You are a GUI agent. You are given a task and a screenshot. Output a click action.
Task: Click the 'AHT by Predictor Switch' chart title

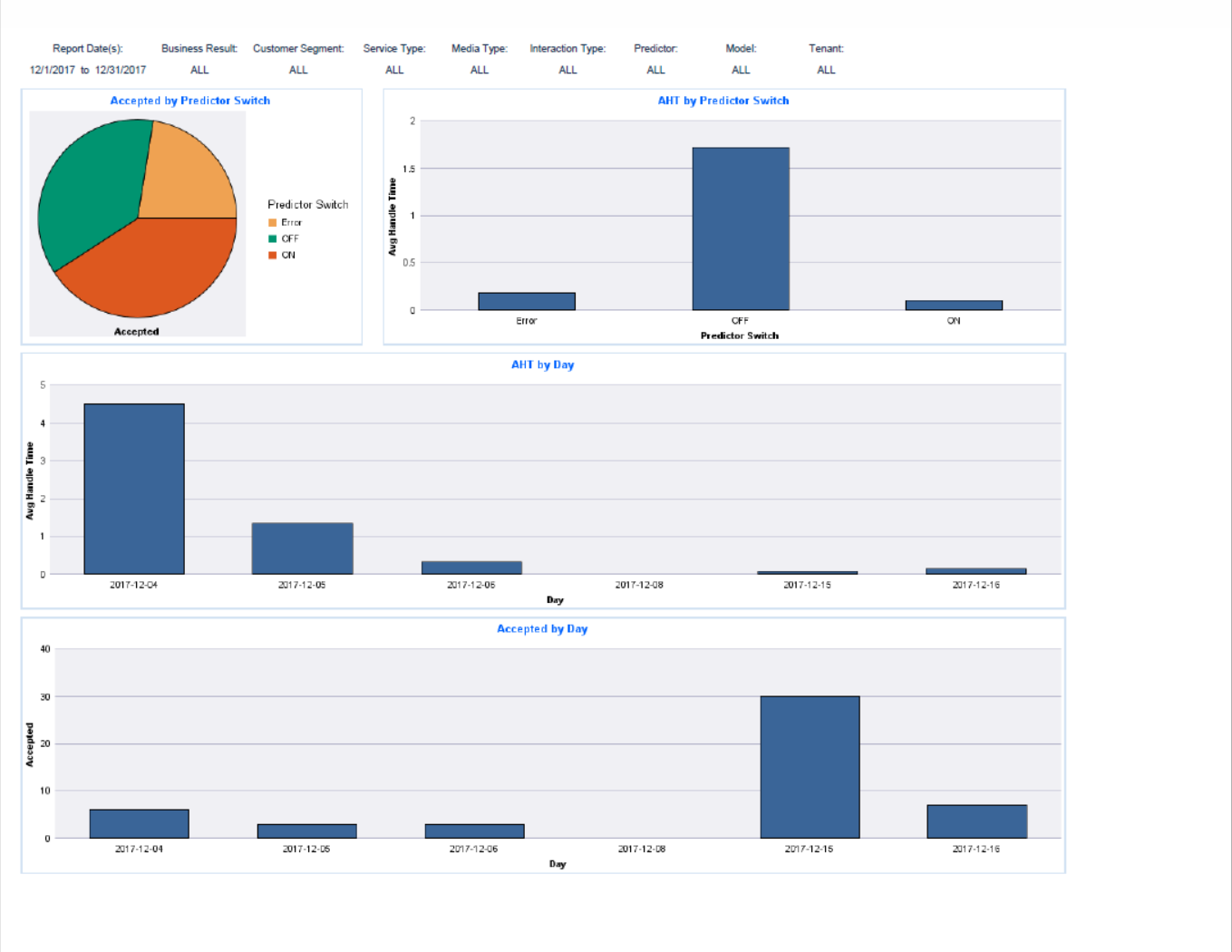(x=723, y=101)
